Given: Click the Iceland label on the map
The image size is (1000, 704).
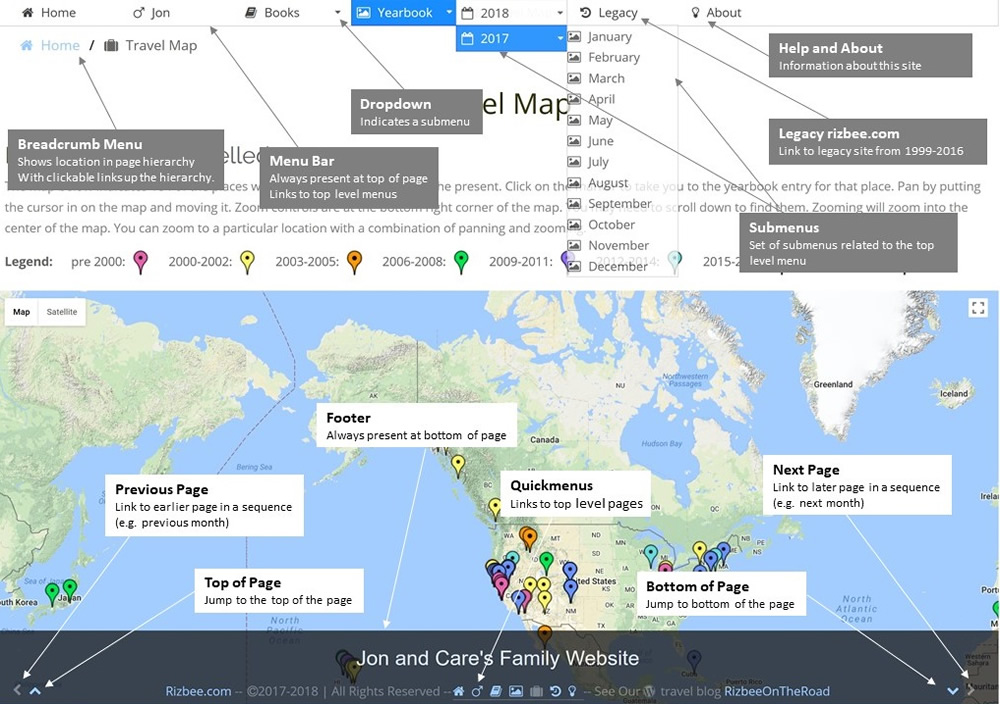Looking at the screenshot, I should pos(953,394).
